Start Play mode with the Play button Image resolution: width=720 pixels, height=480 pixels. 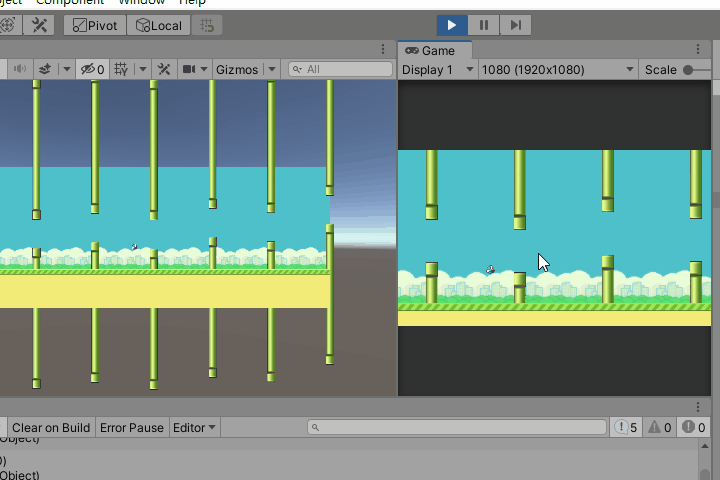coord(452,25)
